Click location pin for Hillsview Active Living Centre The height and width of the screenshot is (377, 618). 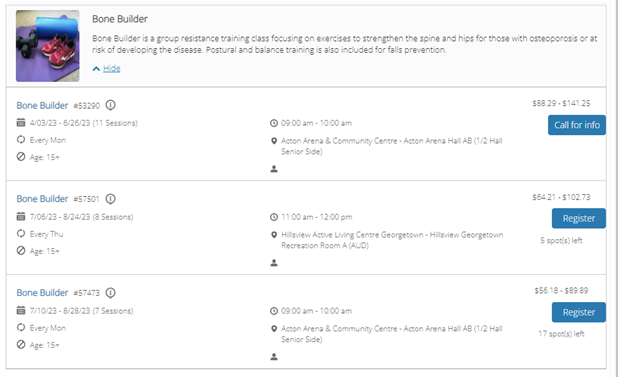(x=274, y=235)
